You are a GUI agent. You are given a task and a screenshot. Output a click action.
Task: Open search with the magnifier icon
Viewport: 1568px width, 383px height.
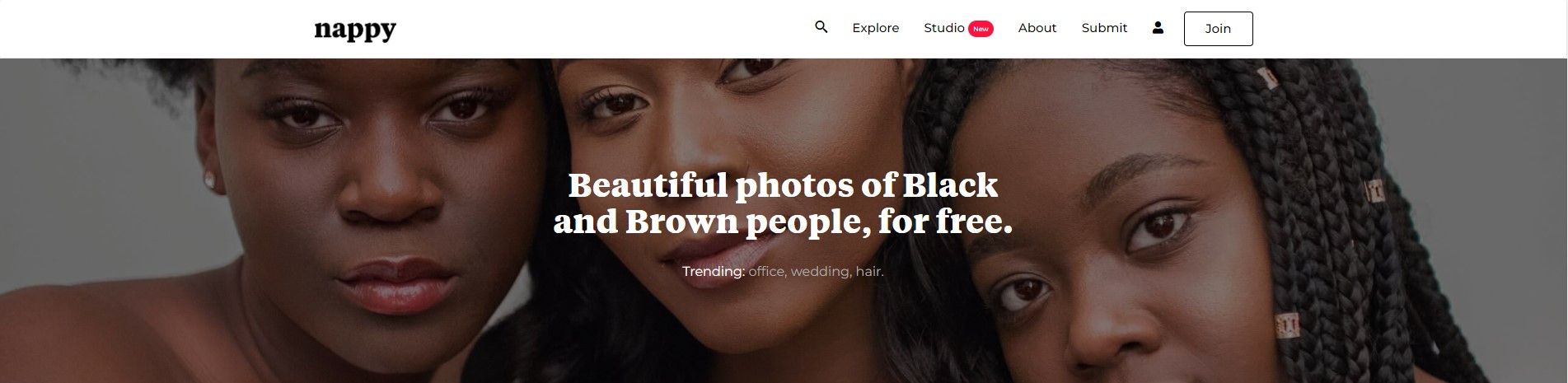pyautogui.click(x=821, y=27)
